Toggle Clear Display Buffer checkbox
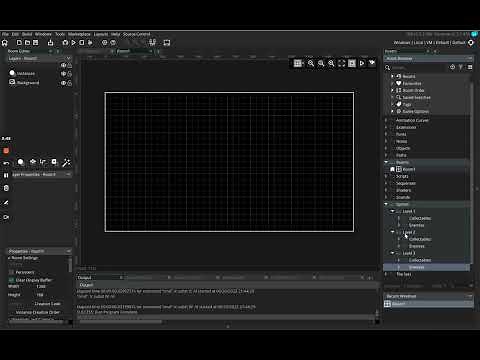The width and height of the screenshot is (480, 360). [x=11, y=280]
